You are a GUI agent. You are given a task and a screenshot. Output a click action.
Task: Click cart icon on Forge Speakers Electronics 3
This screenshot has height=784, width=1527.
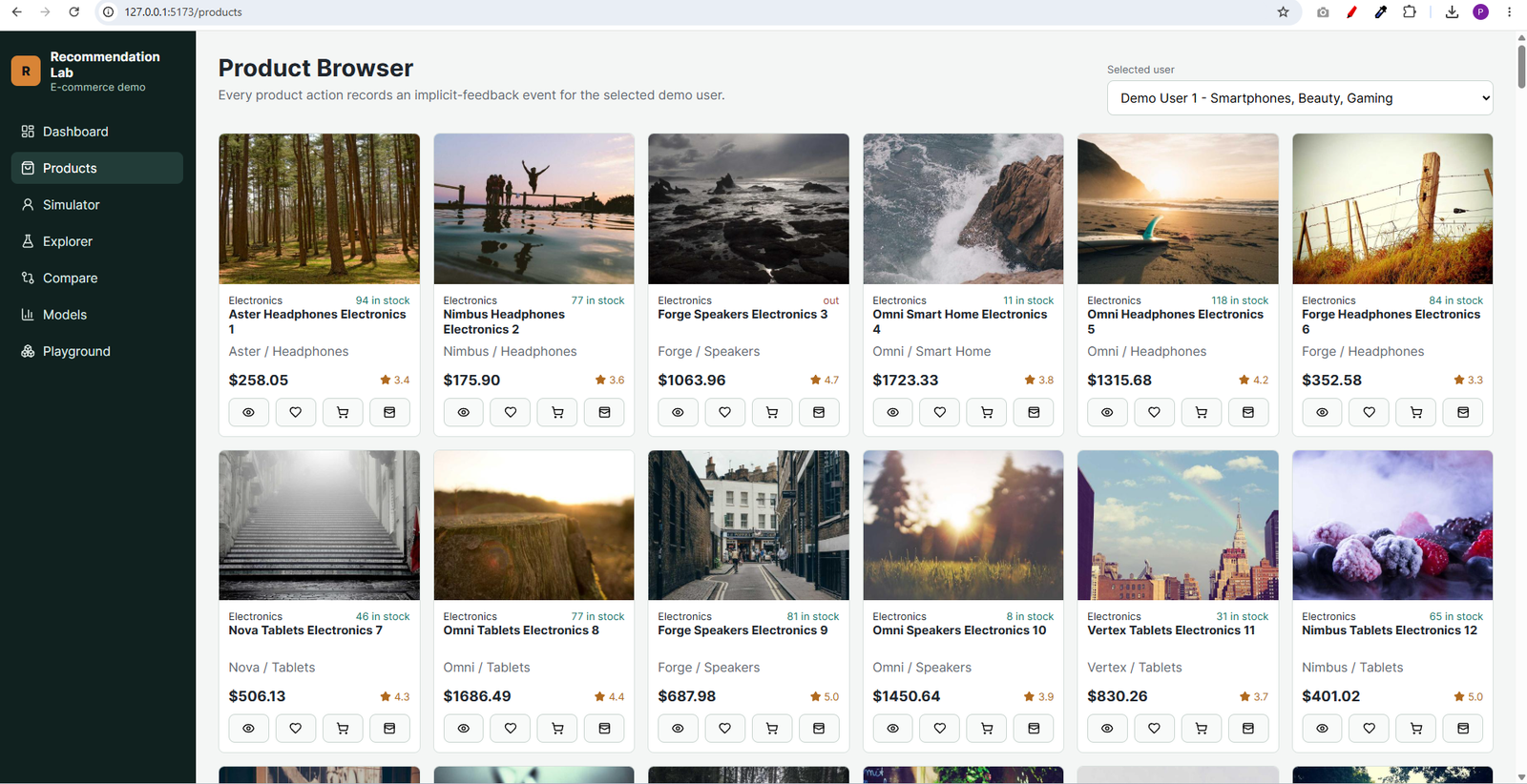(772, 412)
